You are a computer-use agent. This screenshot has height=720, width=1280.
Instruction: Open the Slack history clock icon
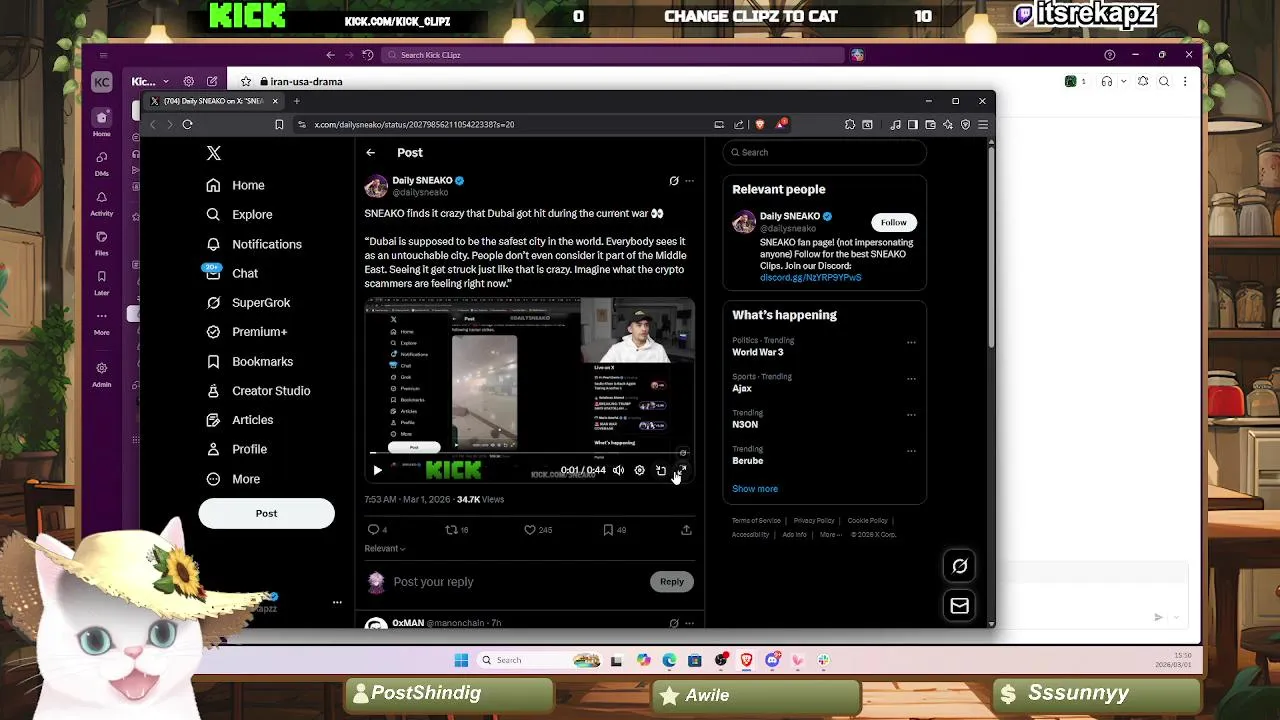367,55
